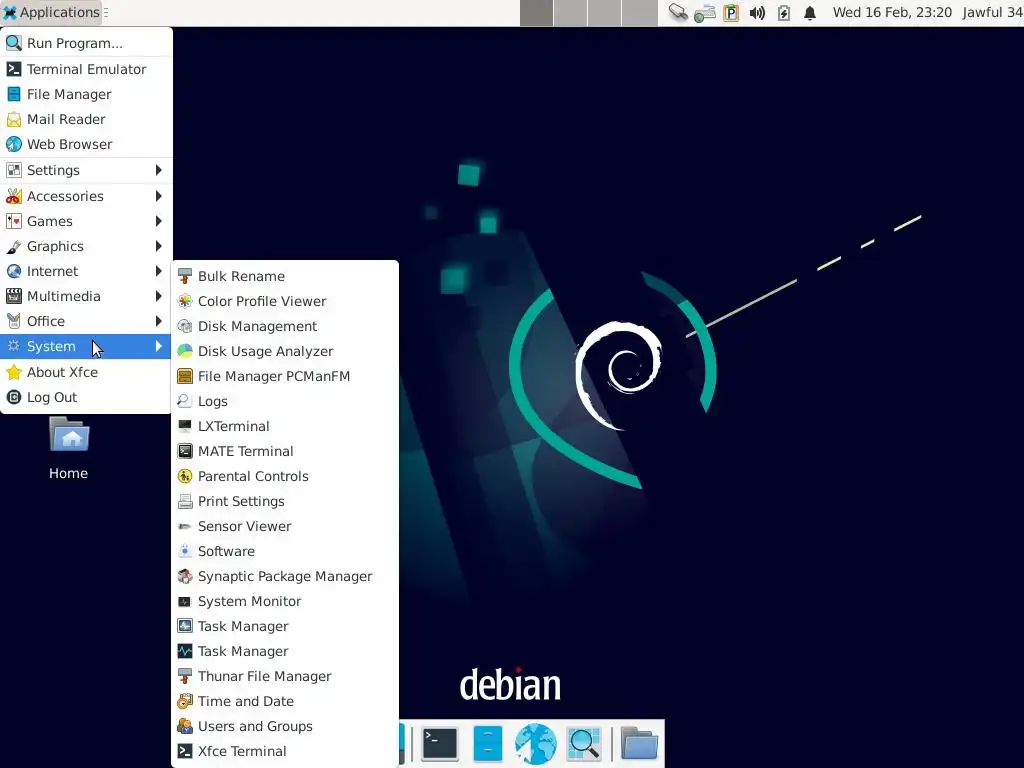Open Mail Reader menu entry
1024x768 pixels.
(86, 119)
